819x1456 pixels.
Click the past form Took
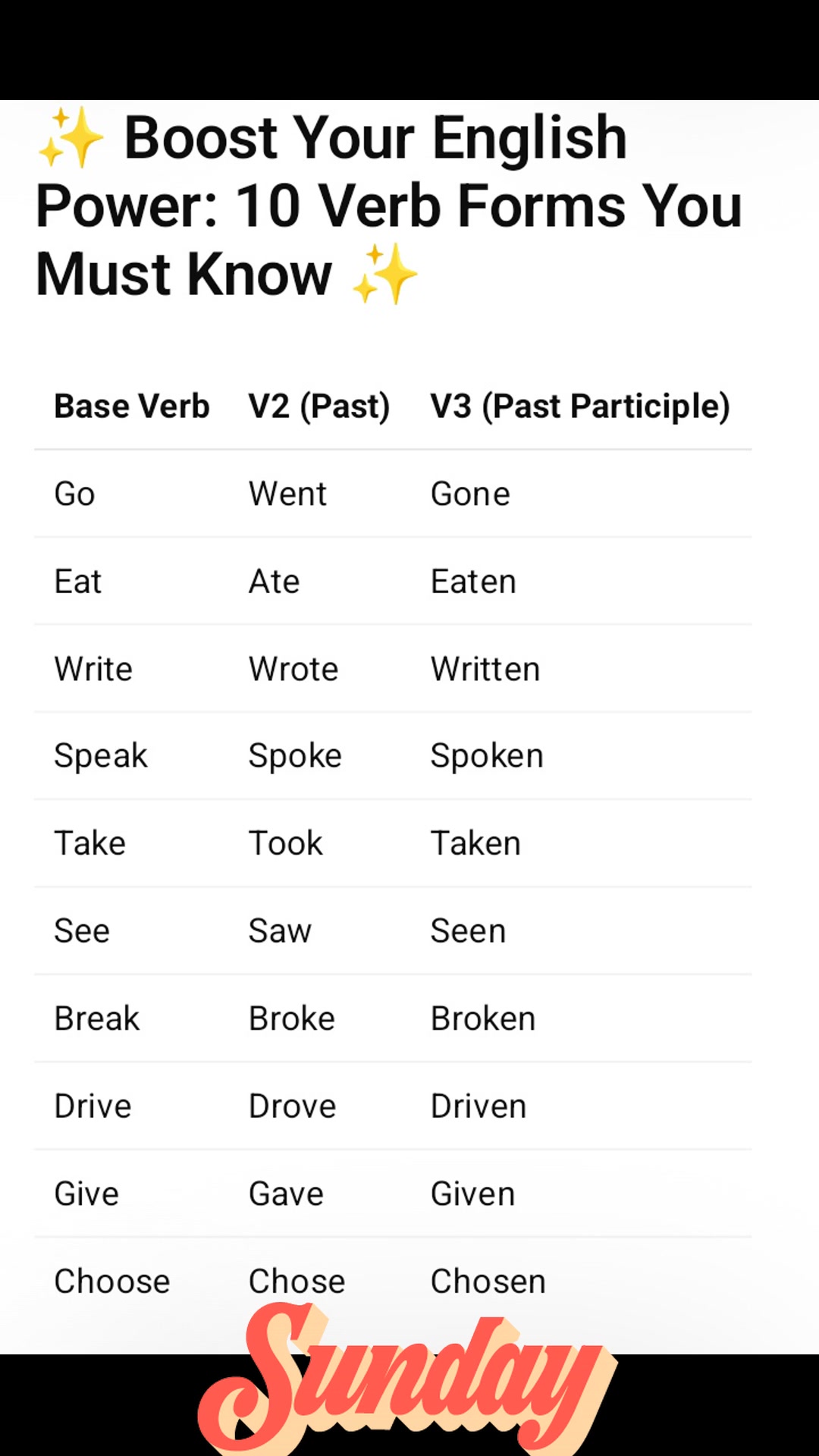coord(286,844)
